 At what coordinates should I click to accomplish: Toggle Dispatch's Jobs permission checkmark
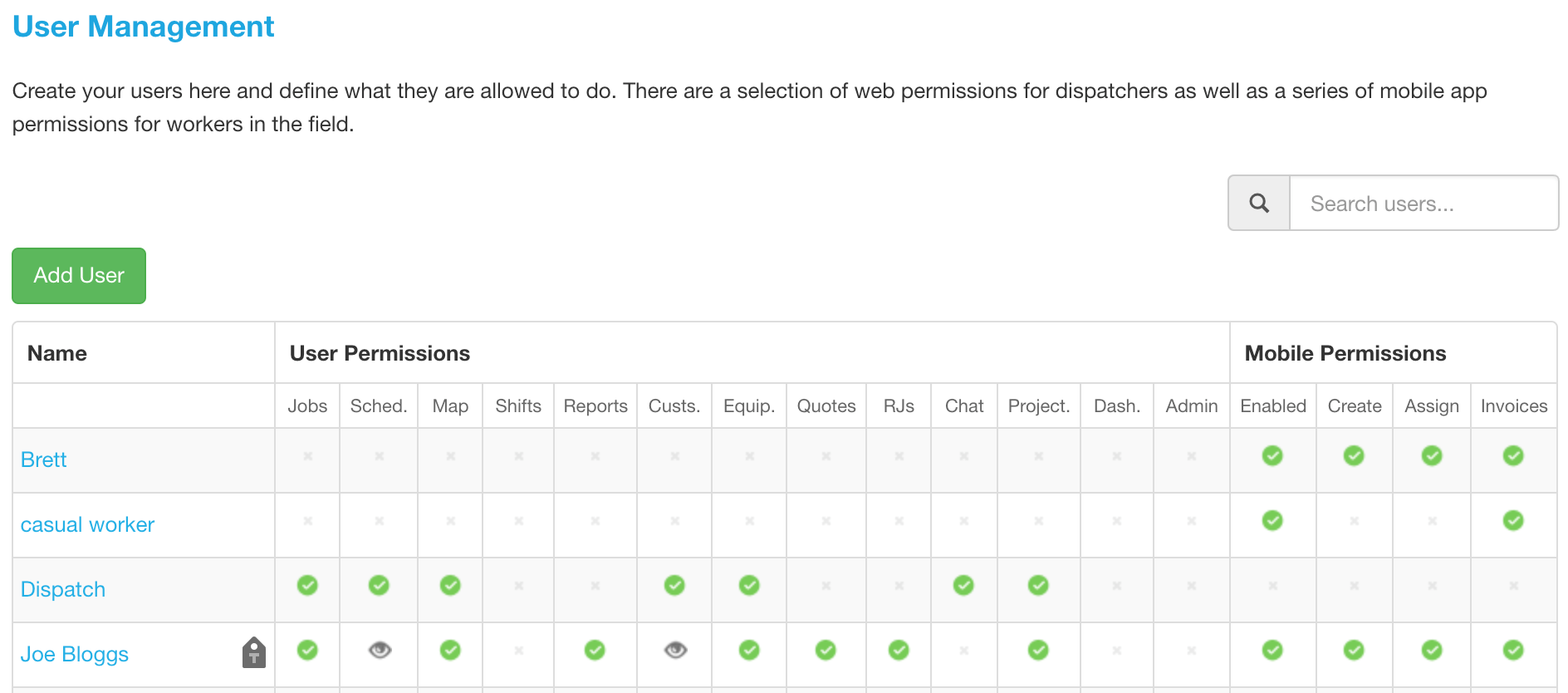click(307, 585)
